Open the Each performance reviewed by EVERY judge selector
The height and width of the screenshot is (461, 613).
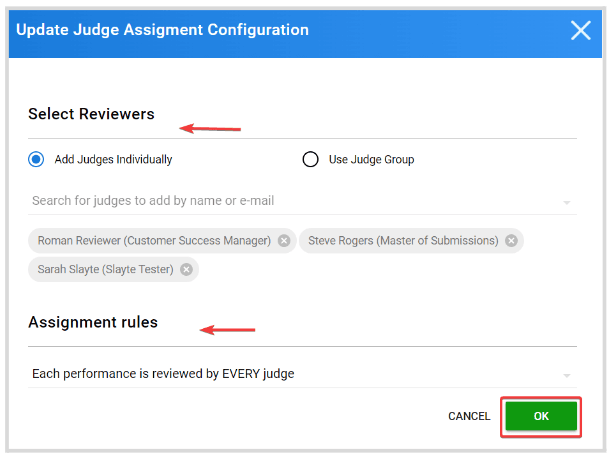tap(302, 374)
